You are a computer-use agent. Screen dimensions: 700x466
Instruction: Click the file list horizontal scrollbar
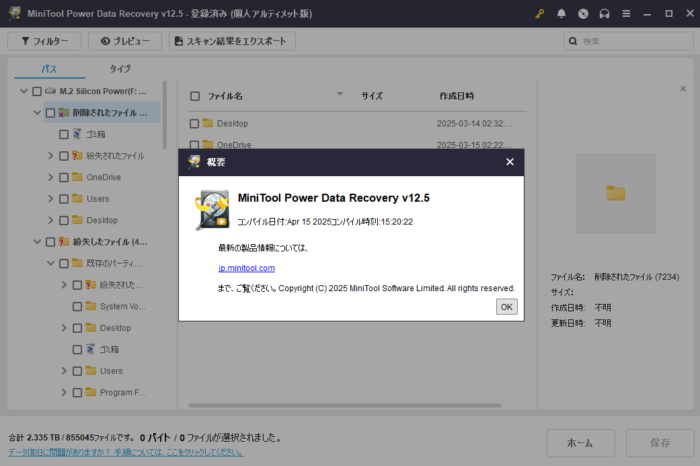345,405
